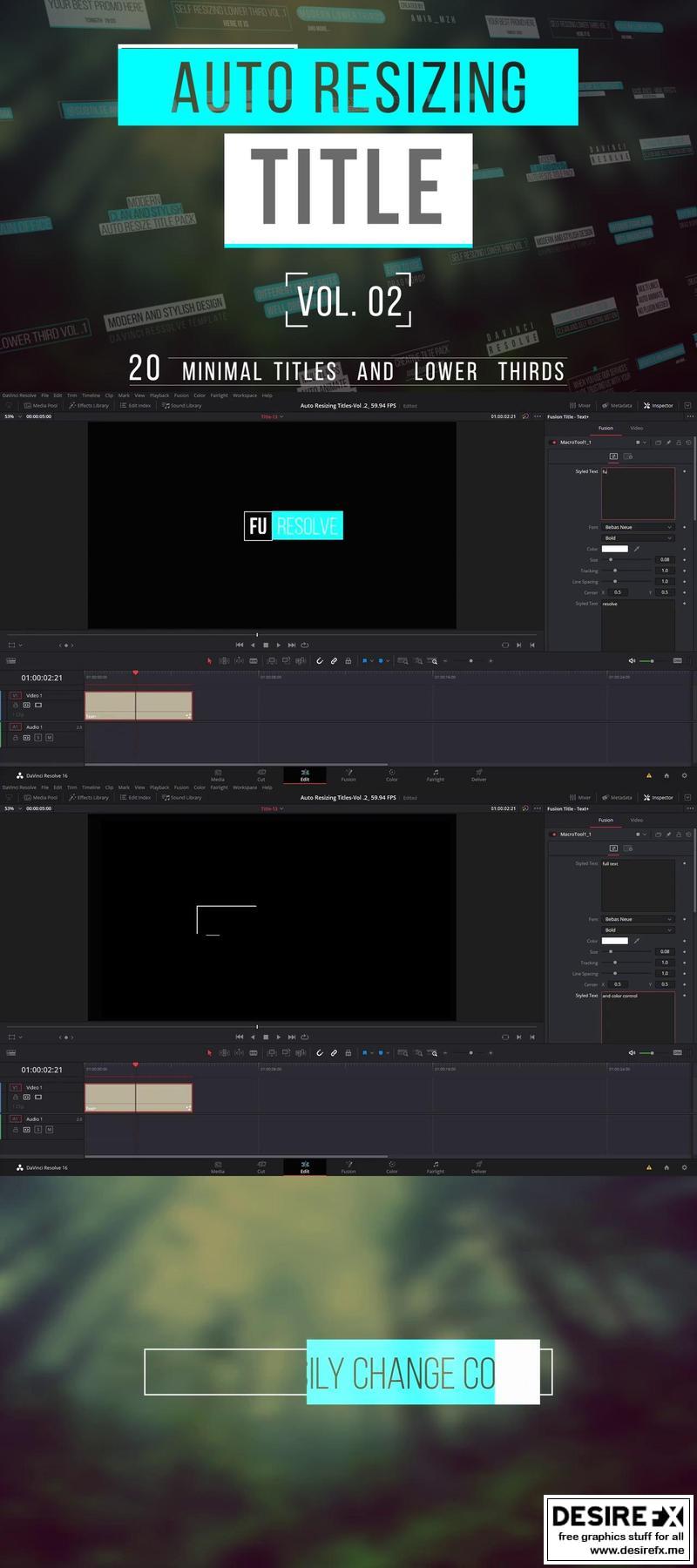Viewport: 697px width, 1568px height.
Task: Toggle Linked Selection chain in FU RESOLVE window
Action: click(x=334, y=661)
